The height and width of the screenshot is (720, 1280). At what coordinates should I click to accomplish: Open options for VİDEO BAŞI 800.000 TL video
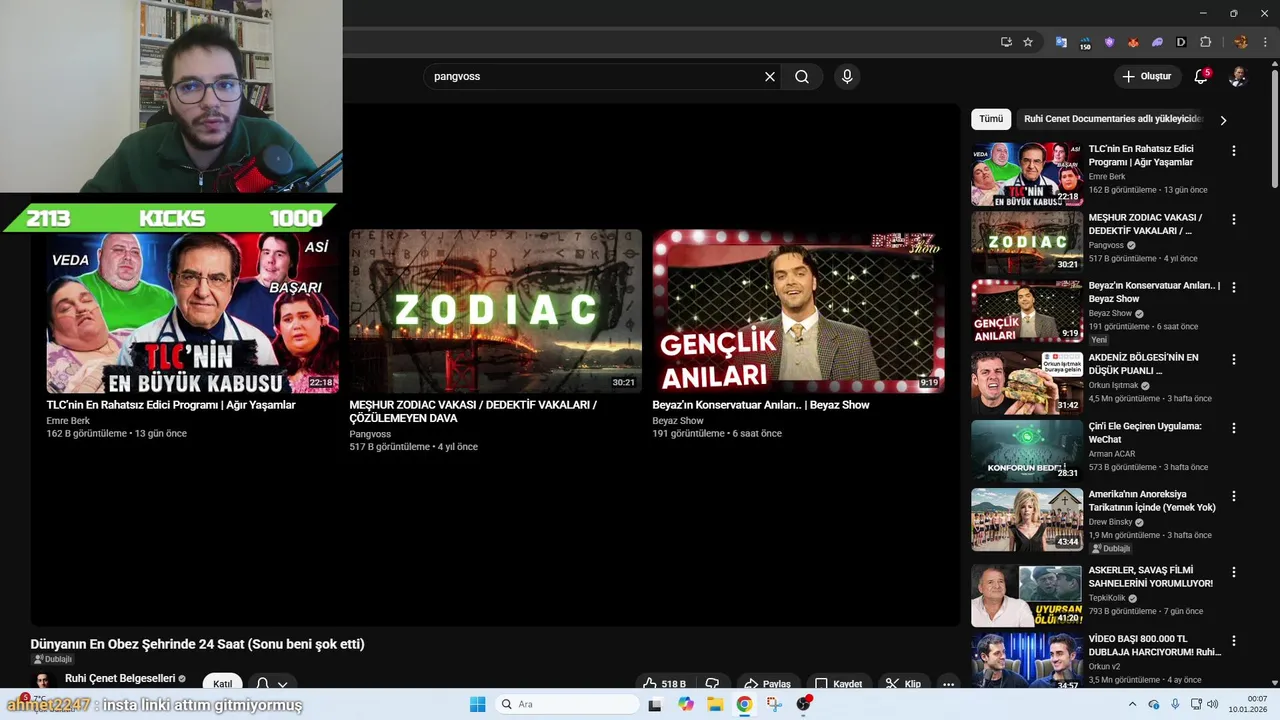tap(1234, 640)
